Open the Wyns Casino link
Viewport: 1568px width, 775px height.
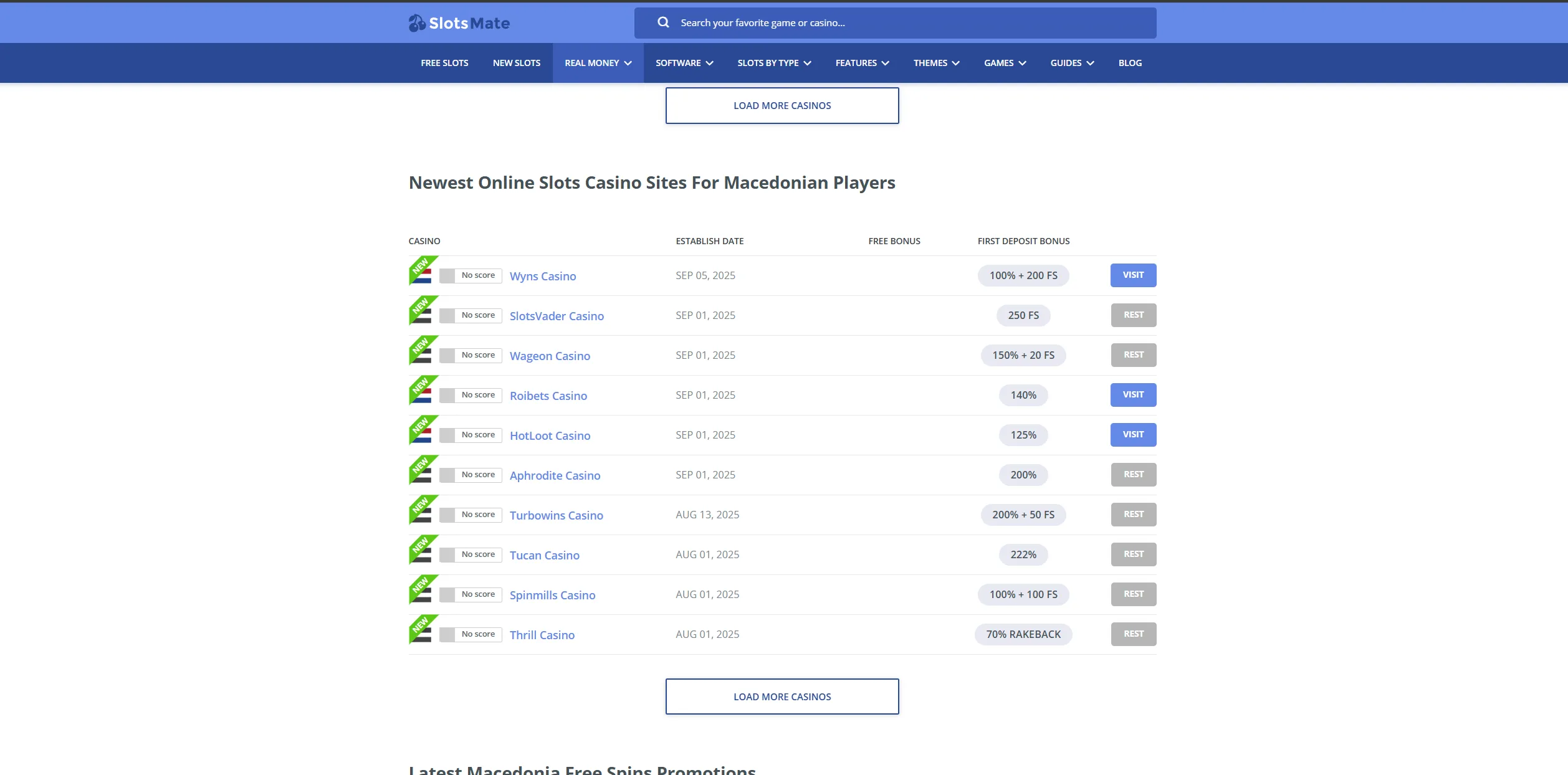coord(543,276)
